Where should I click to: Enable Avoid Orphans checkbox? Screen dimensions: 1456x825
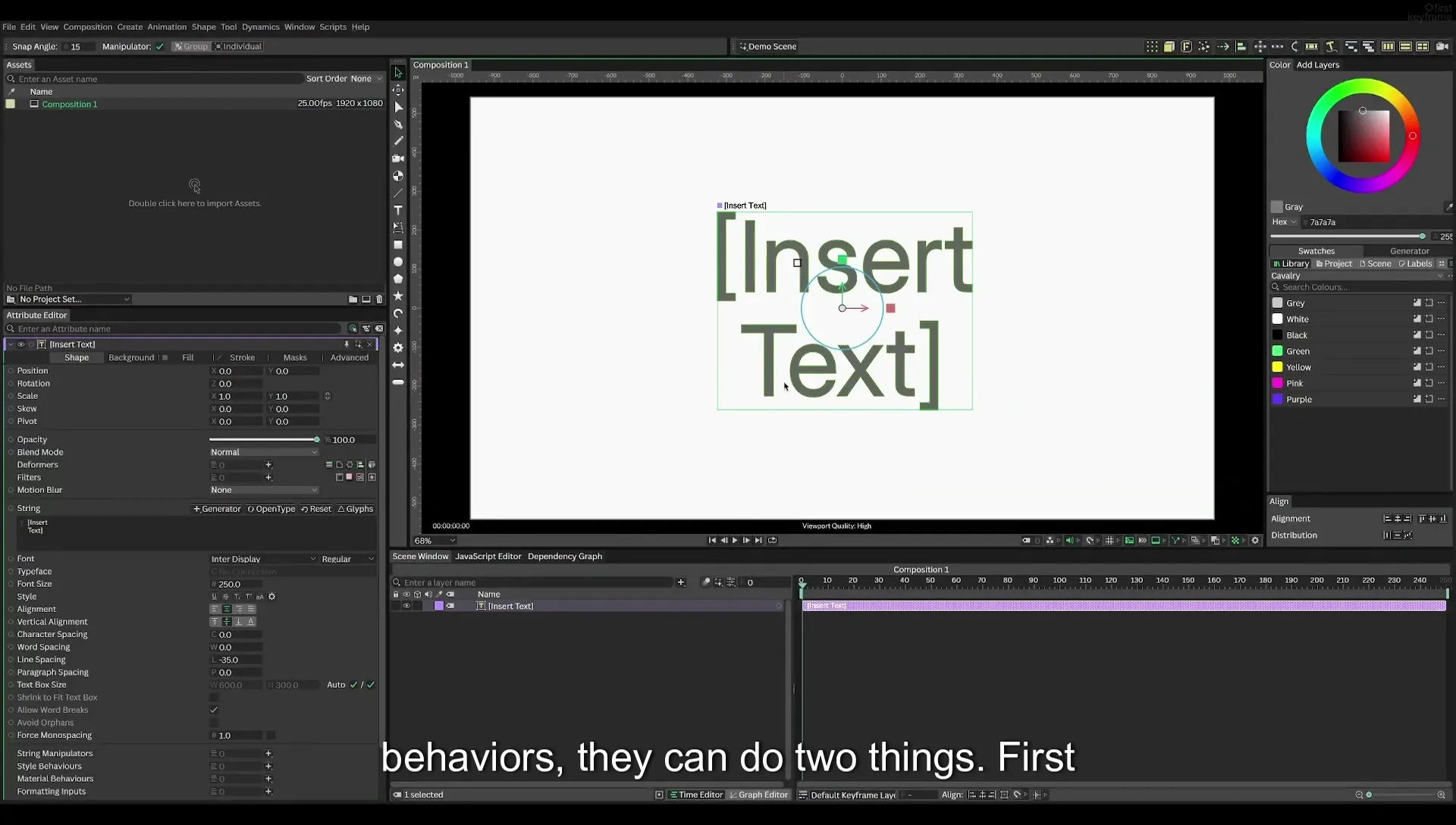(x=214, y=723)
